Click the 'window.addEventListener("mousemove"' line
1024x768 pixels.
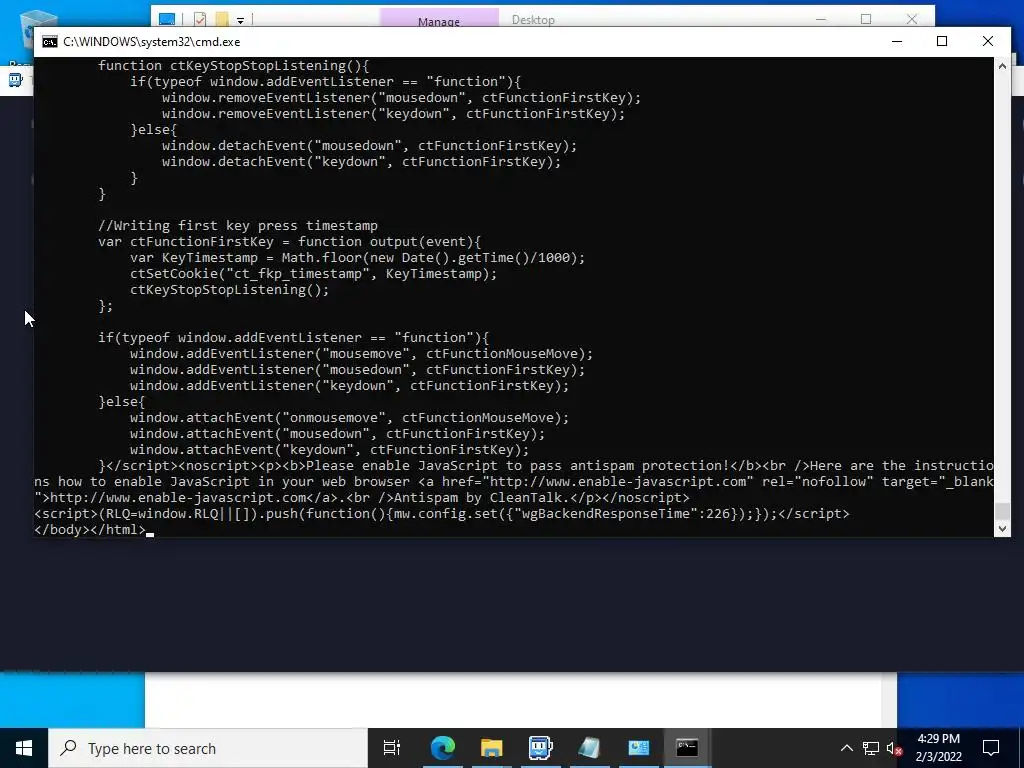click(x=361, y=353)
